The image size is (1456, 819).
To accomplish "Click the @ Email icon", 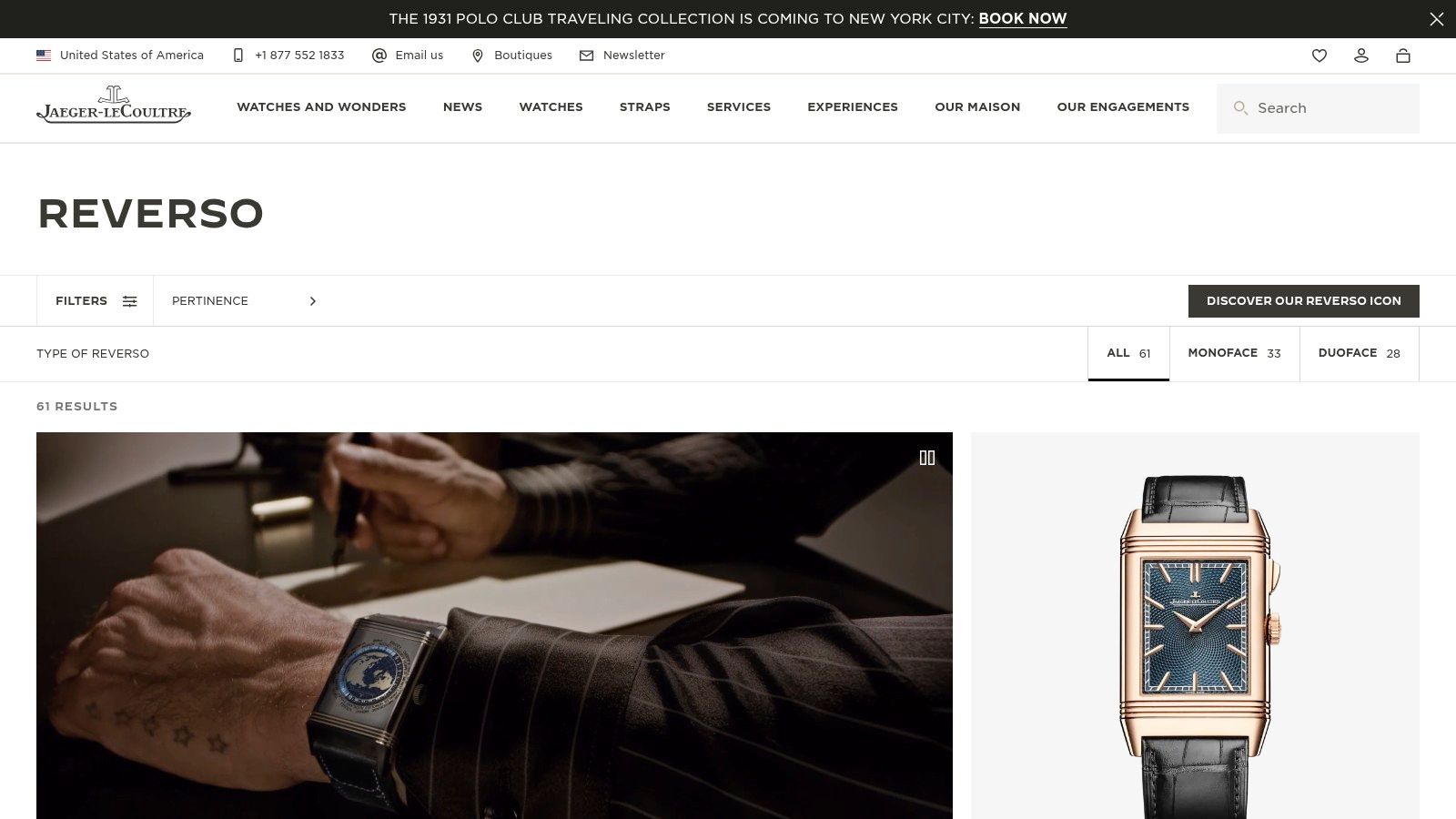I will 379,56.
